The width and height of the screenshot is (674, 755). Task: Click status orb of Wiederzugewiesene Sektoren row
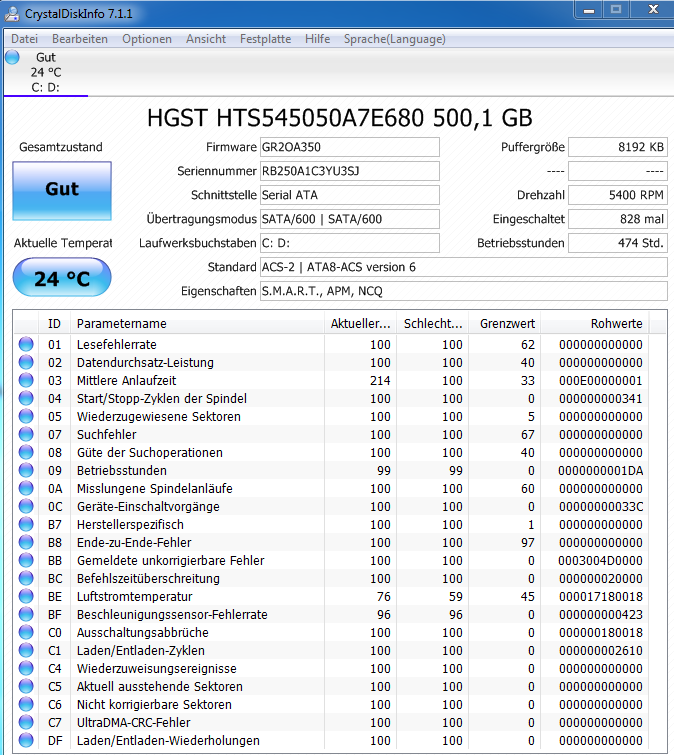pyautogui.click(x=26, y=416)
